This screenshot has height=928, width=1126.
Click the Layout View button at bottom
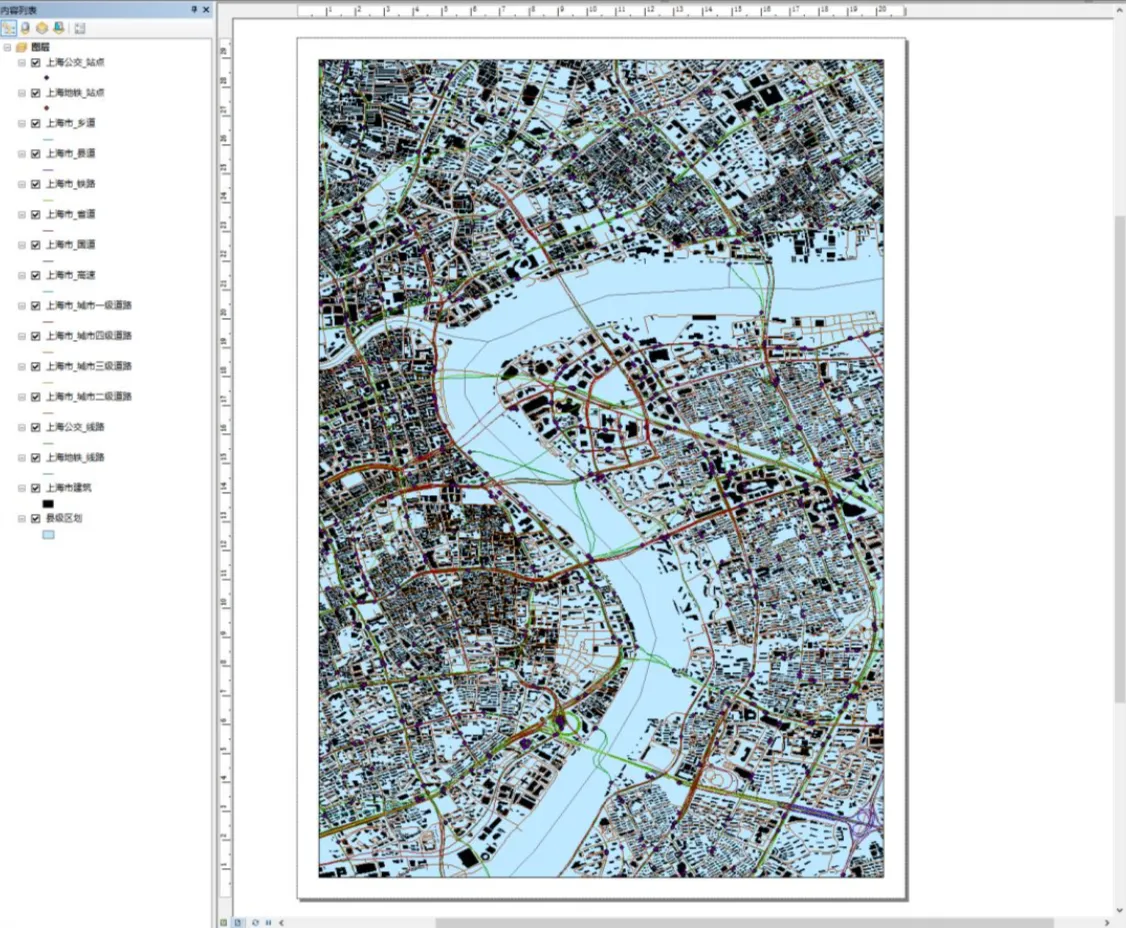238,921
